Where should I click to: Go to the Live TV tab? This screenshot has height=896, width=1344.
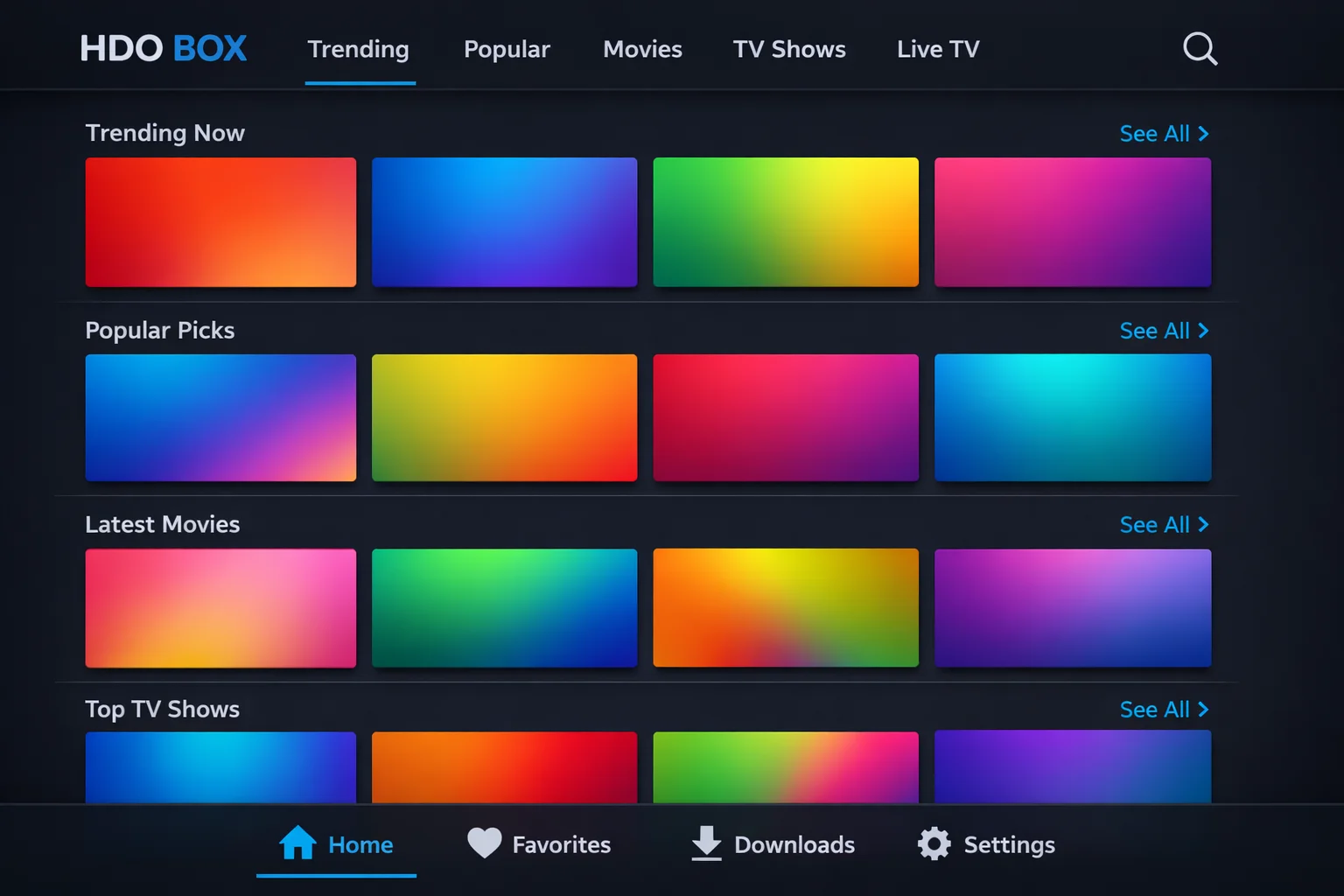point(938,50)
